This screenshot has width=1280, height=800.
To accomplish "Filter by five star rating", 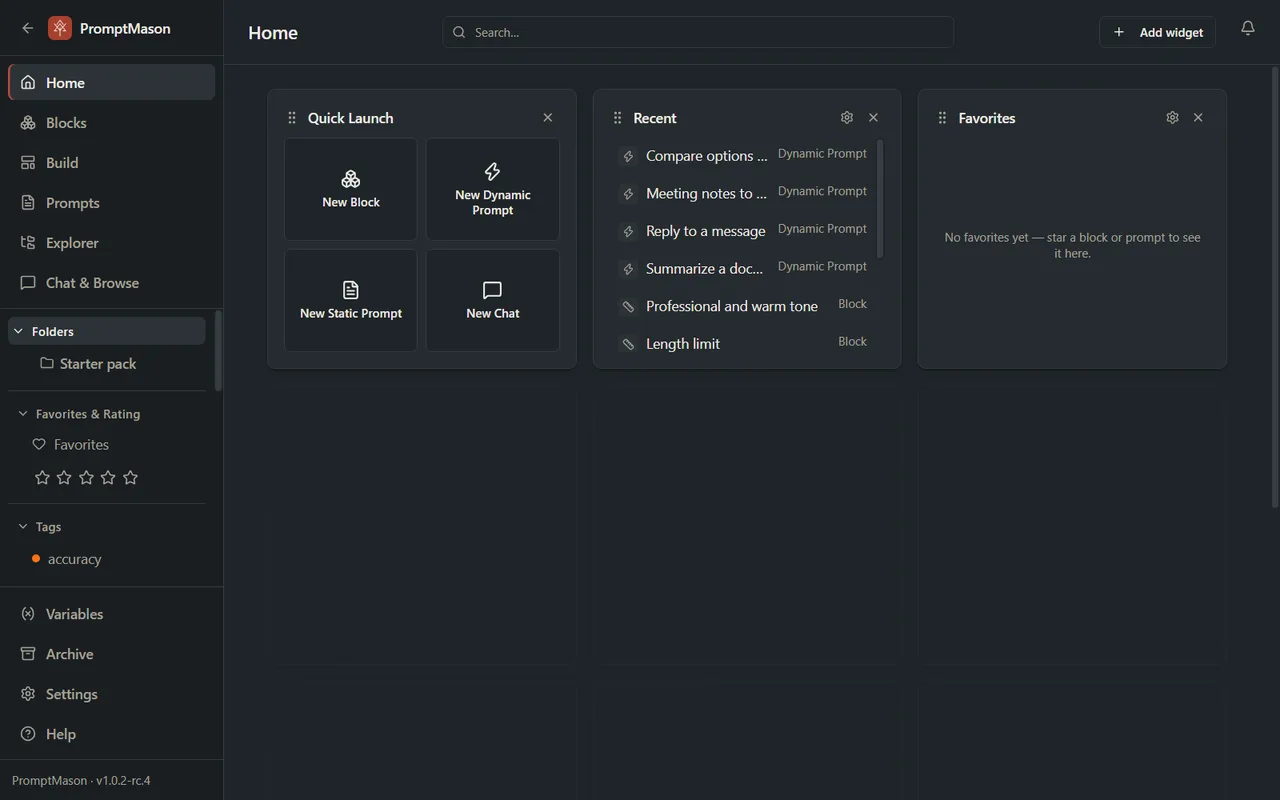I will pos(130,478).
